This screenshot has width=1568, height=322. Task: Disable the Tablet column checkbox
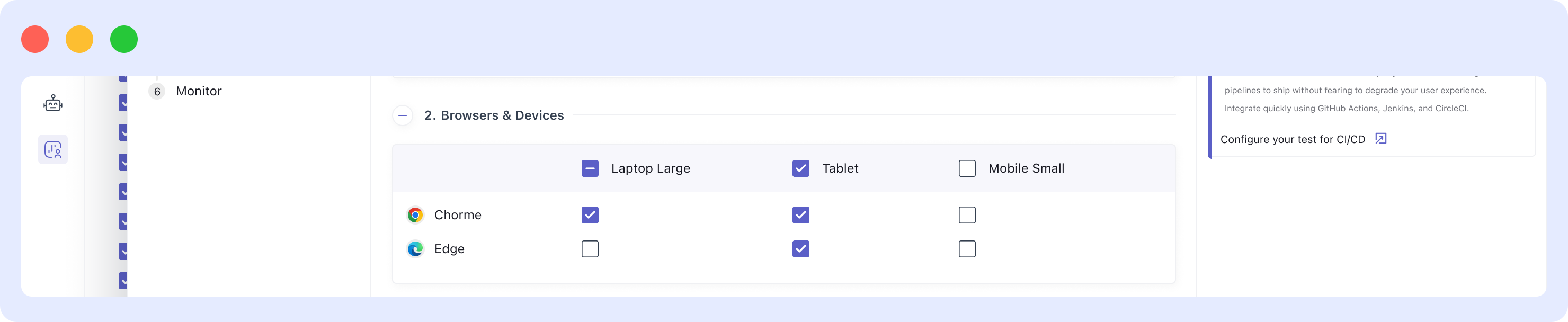(800, 168)
